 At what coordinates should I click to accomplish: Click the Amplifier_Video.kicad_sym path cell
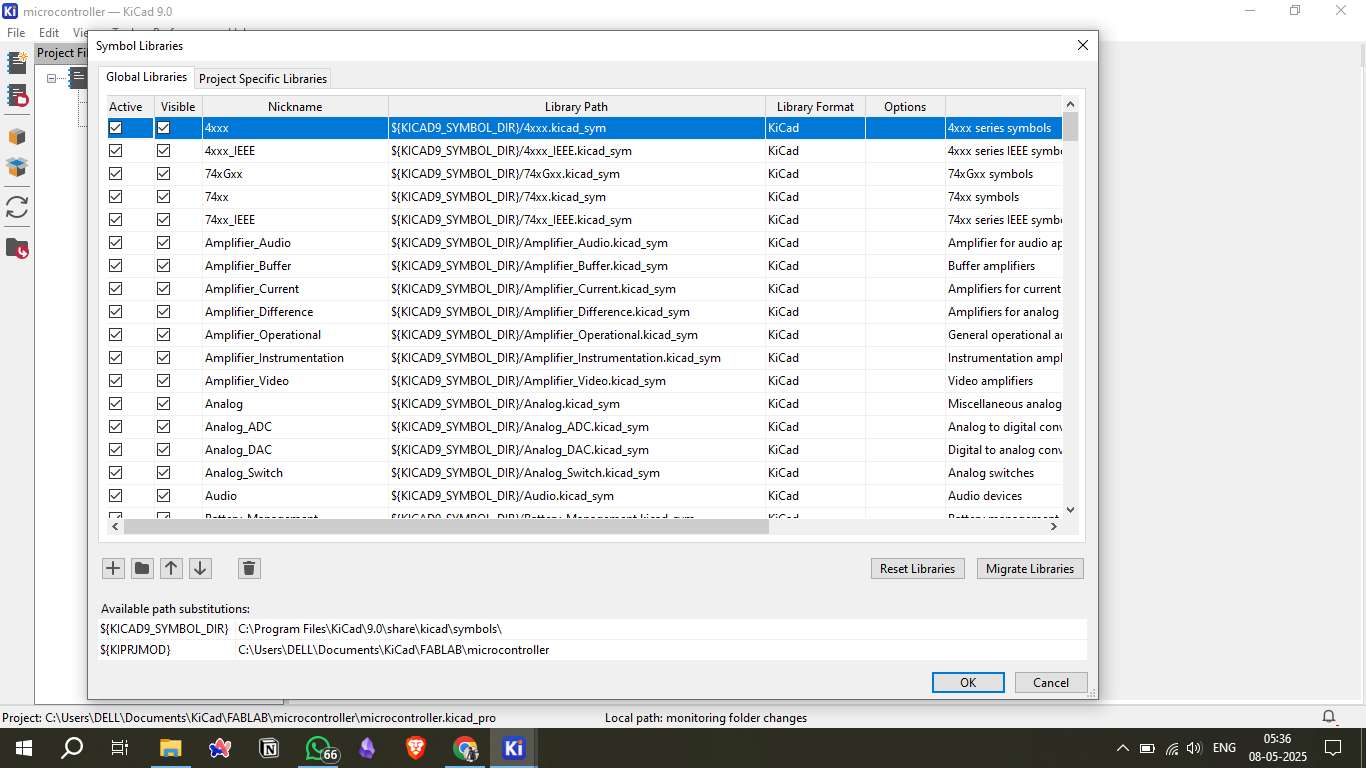pyautogui.click(x=576, y=381)
